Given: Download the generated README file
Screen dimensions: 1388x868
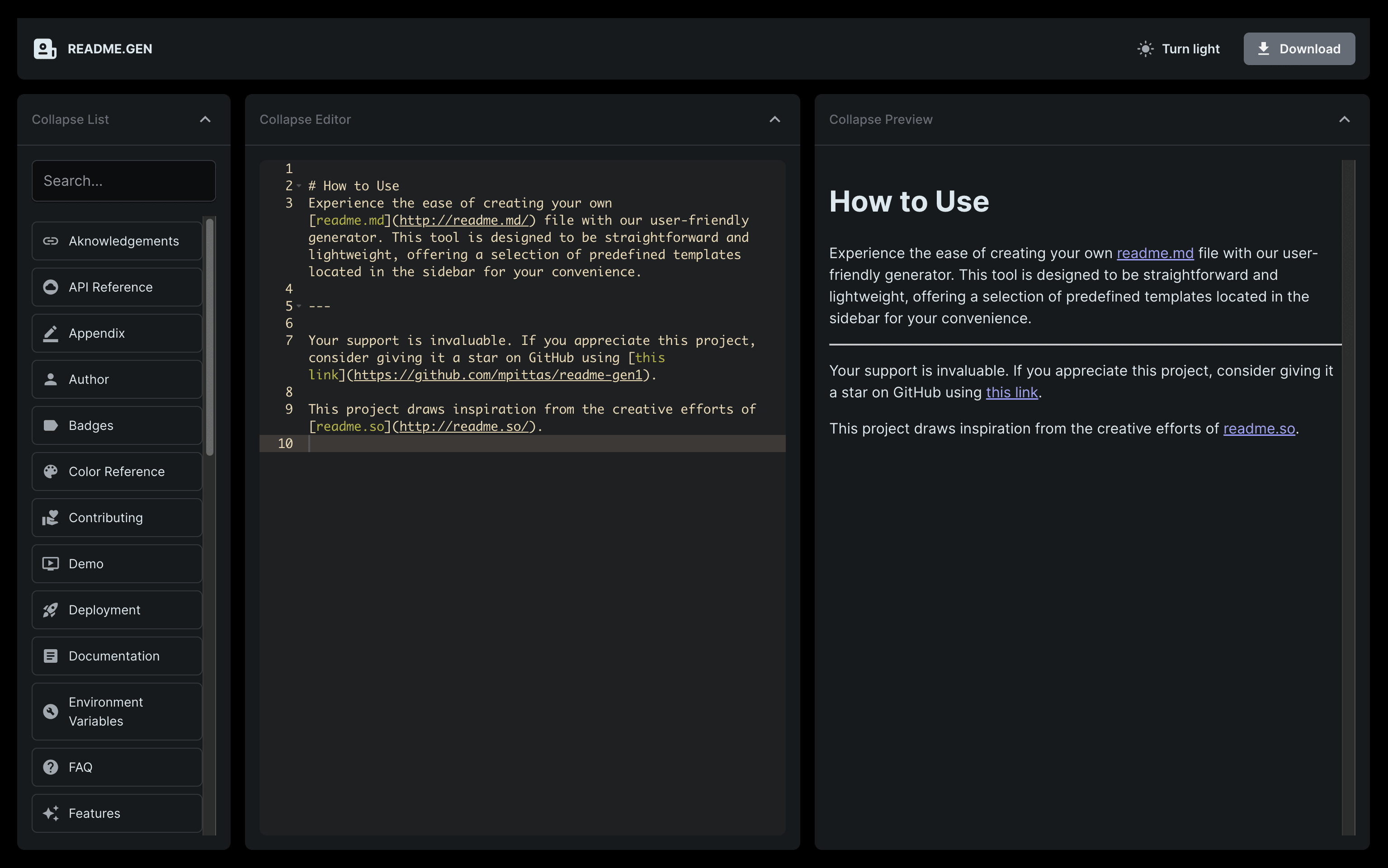Looking at the screenshot, I should pyautogui.click(x=1298, y=49).
